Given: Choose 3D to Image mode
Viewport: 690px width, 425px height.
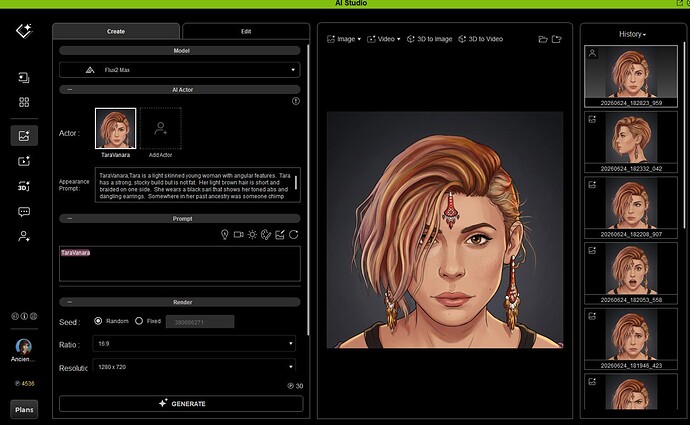Looking at the screenshot, I should (x=429, y=39).
